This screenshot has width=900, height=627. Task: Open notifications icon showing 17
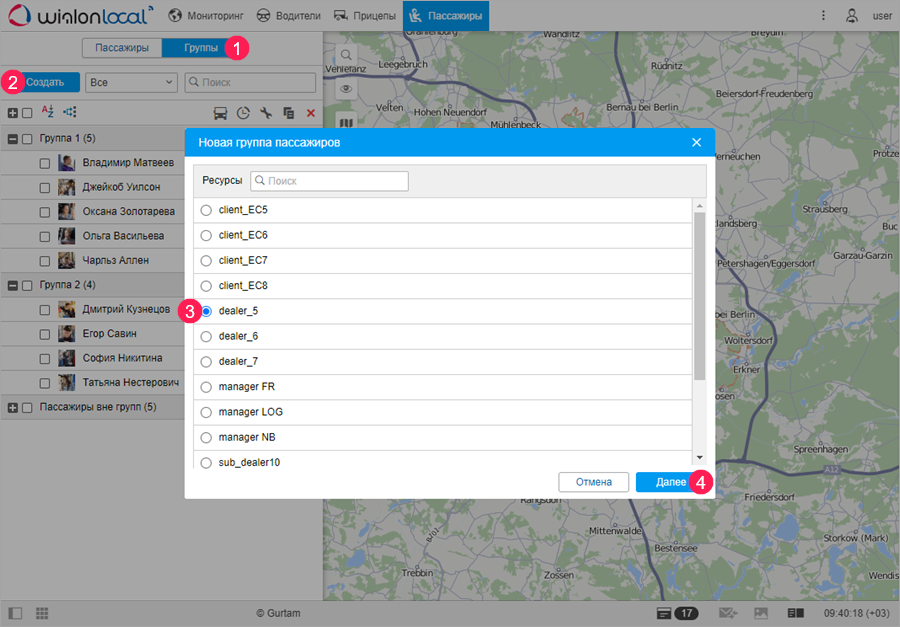point(677,613)
